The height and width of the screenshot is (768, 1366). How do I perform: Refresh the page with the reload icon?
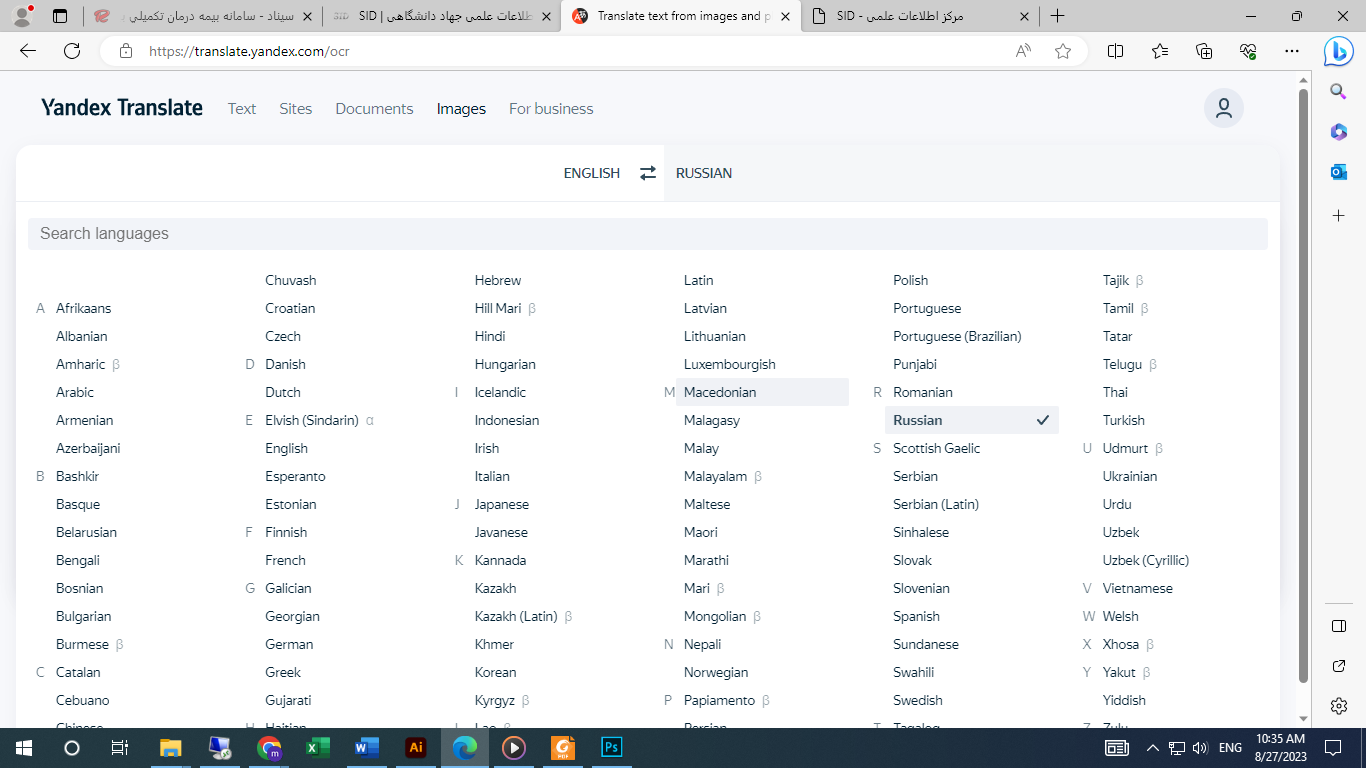click(72, 51)
